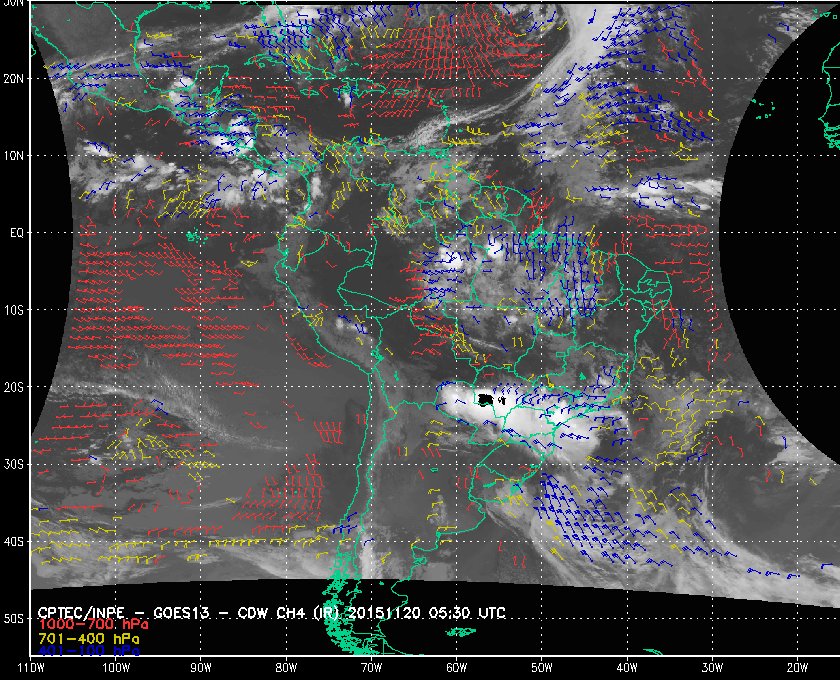Viewport: 840px width, 680px height.
Task: Click the red 1000-700 hPa legend entry
Action: pyautogui.click(x=92, y=624)
